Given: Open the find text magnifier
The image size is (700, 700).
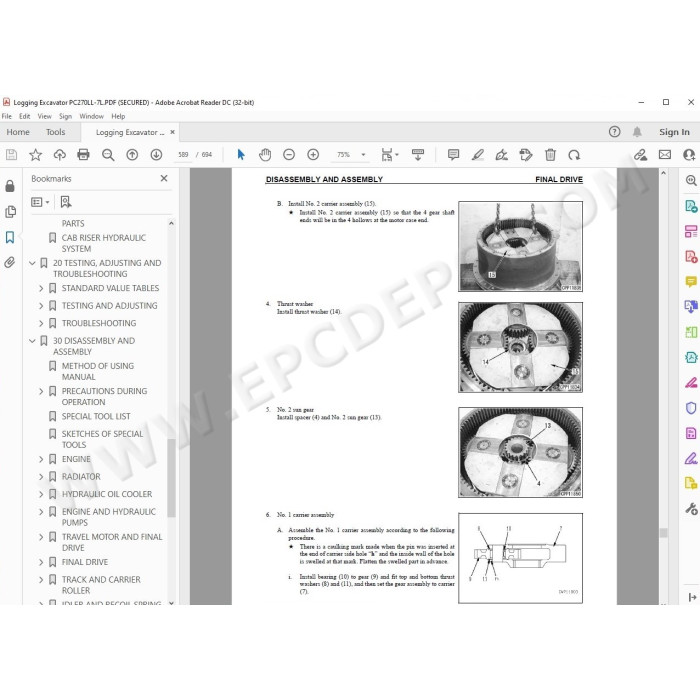Looking at the screenshot, I should (108, 155).
